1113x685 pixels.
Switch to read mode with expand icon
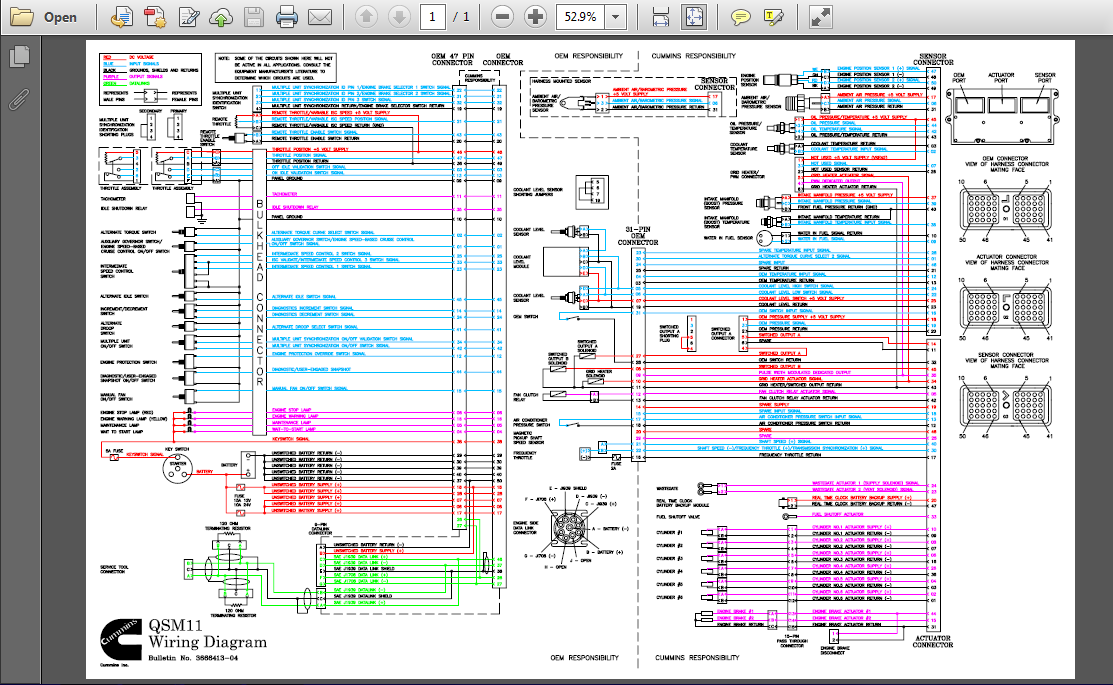coord(820,17)
